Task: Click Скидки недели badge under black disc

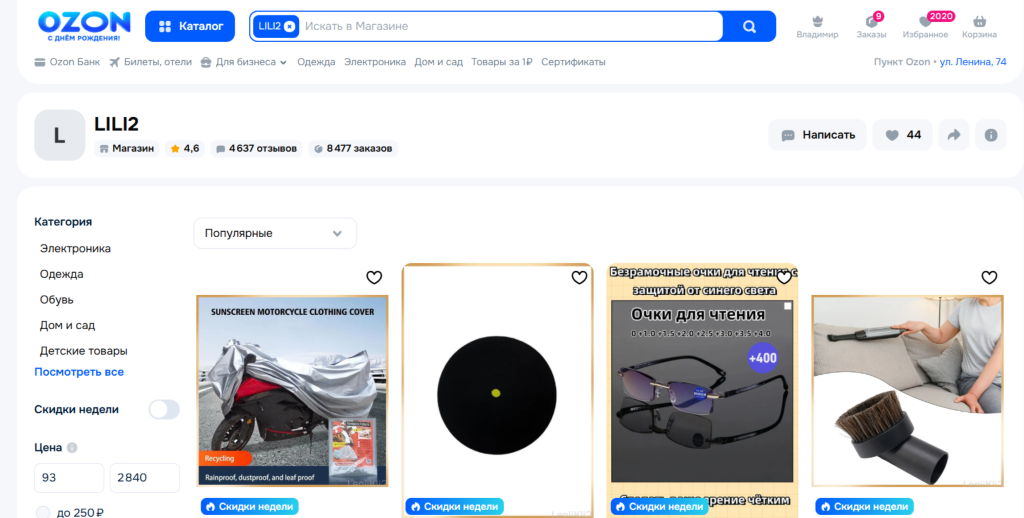Action: coord(455,506)
